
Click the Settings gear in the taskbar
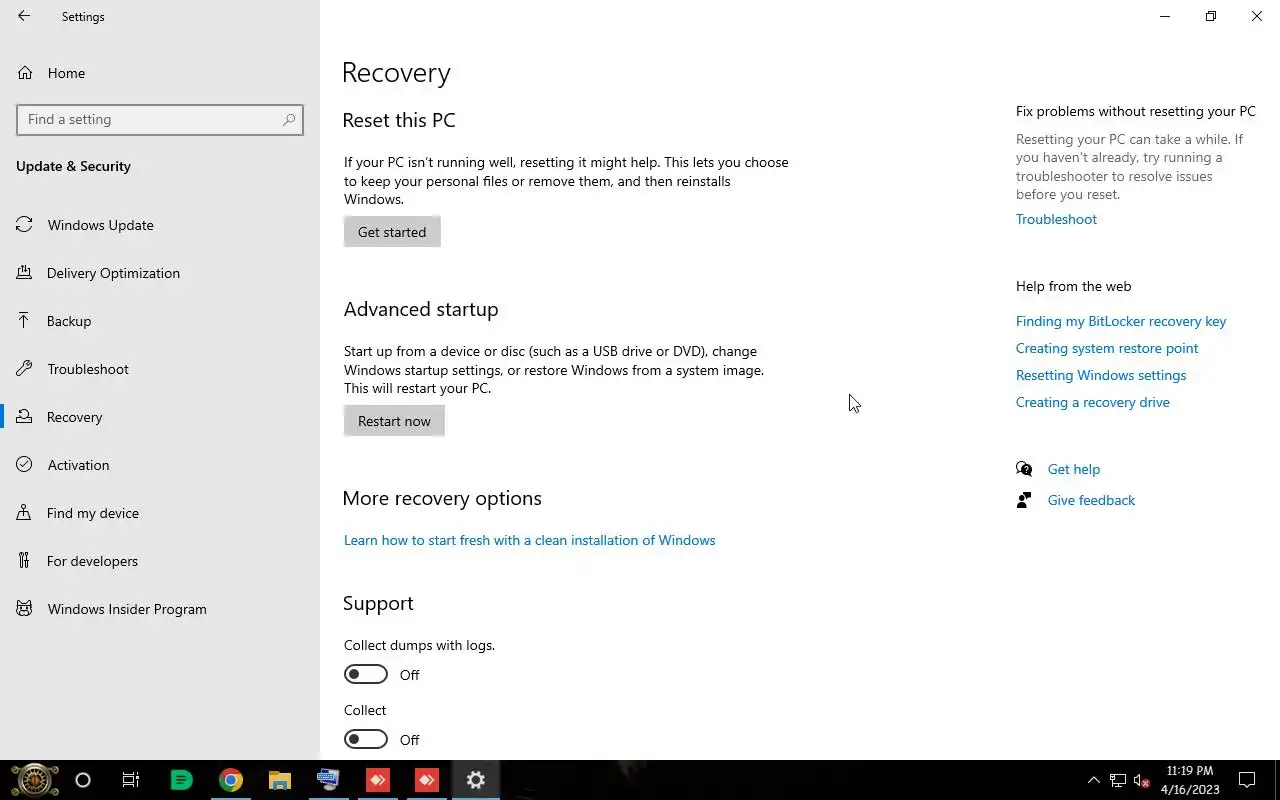click(x=476, y=780)
